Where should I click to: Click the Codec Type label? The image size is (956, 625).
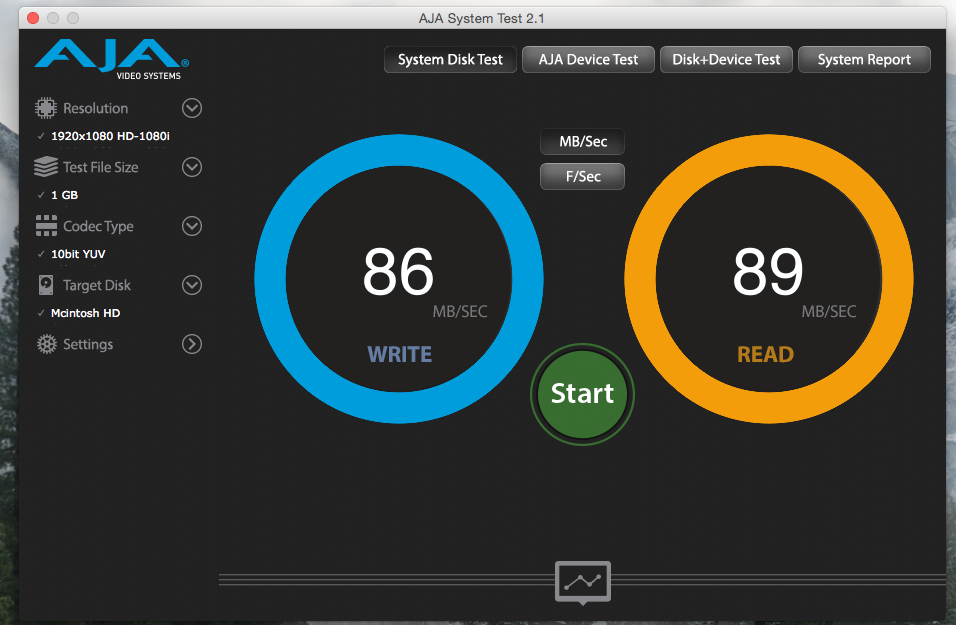[98, 226]
